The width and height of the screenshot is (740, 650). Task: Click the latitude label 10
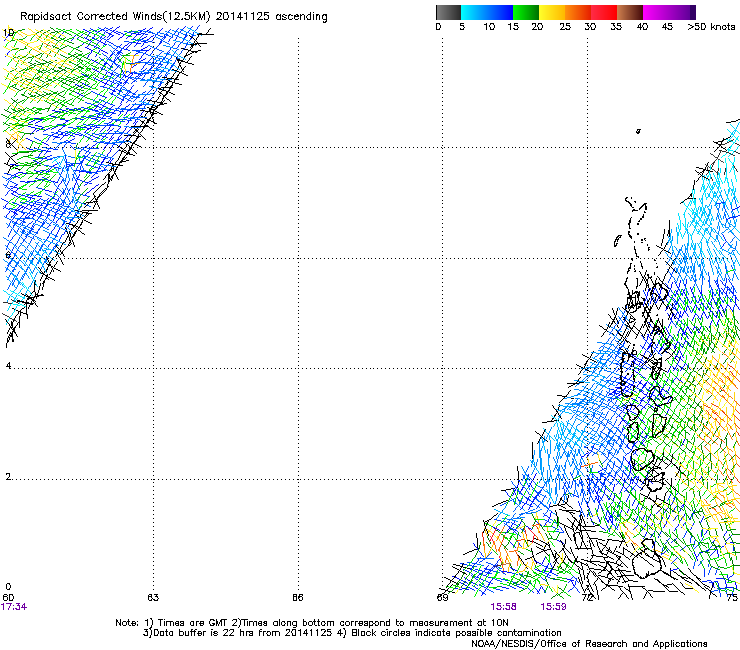[x=8, y=33]
